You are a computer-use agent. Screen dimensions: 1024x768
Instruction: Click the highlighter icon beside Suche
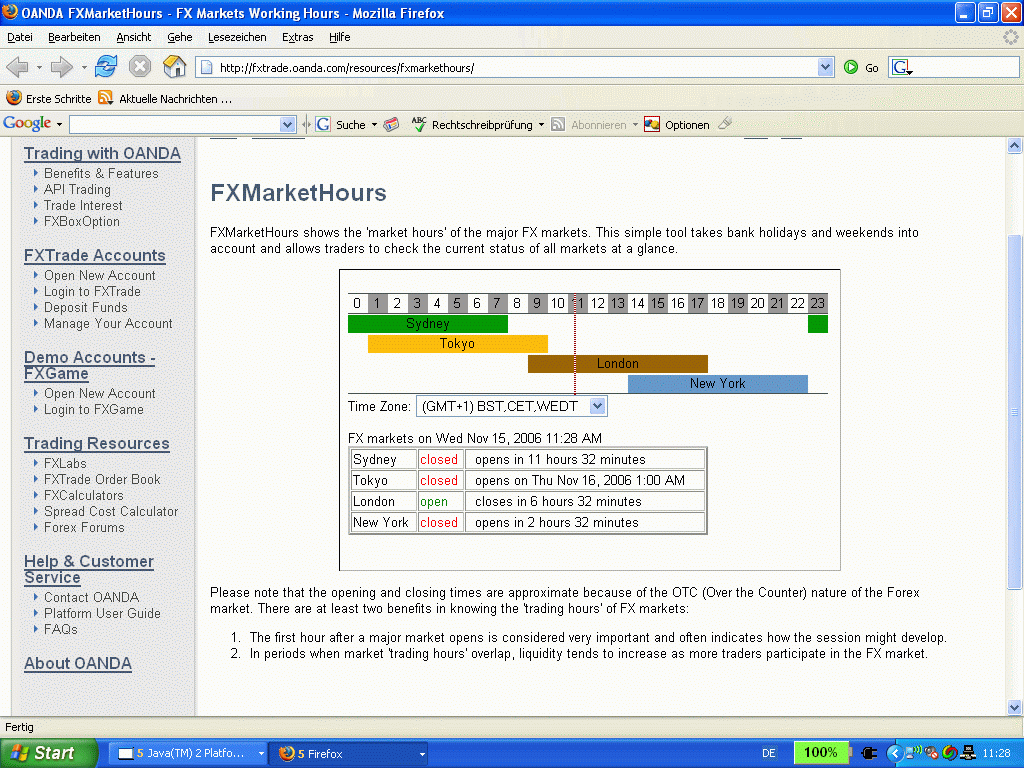(x=391, y=125)
